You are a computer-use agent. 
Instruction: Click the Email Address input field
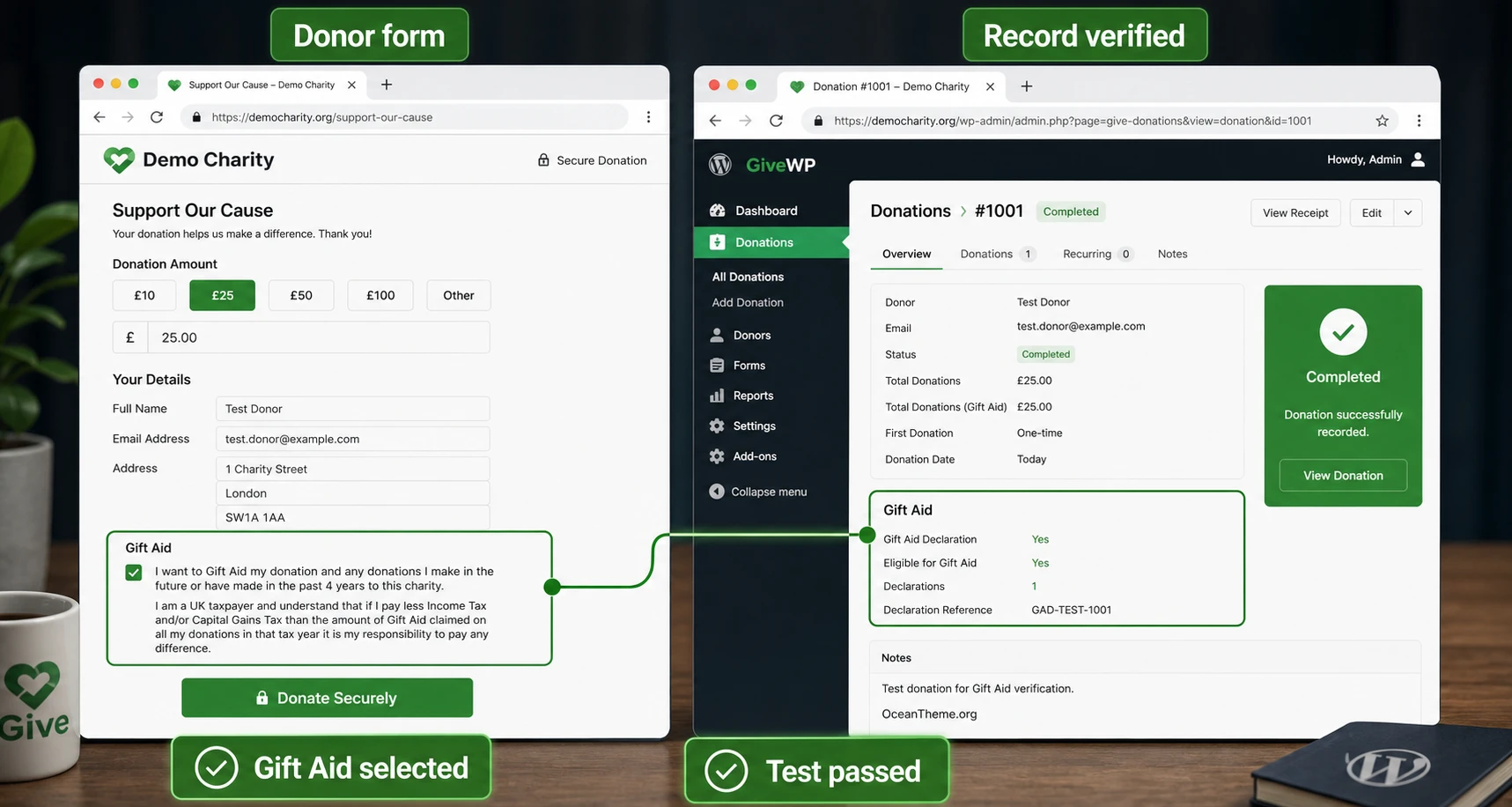click(x=352, y=439)
